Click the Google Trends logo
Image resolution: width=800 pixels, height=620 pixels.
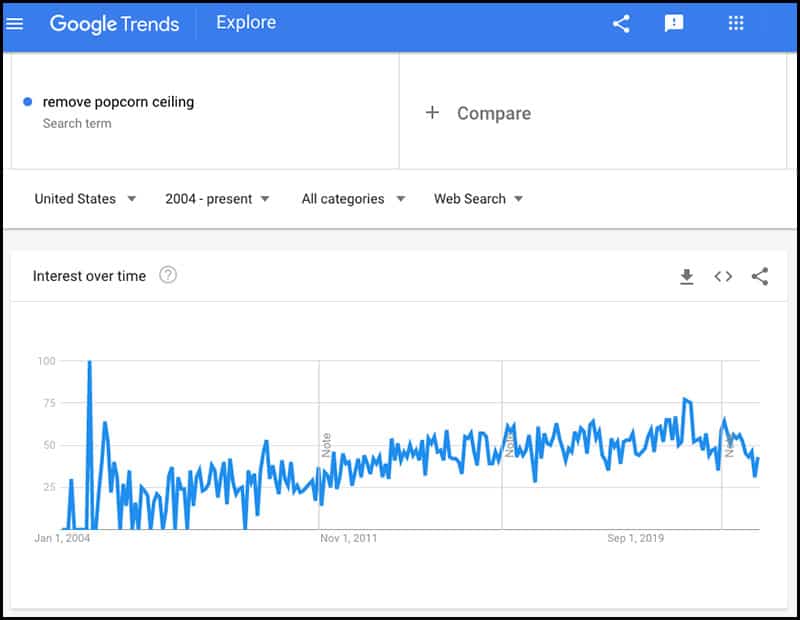pos(114,24)
